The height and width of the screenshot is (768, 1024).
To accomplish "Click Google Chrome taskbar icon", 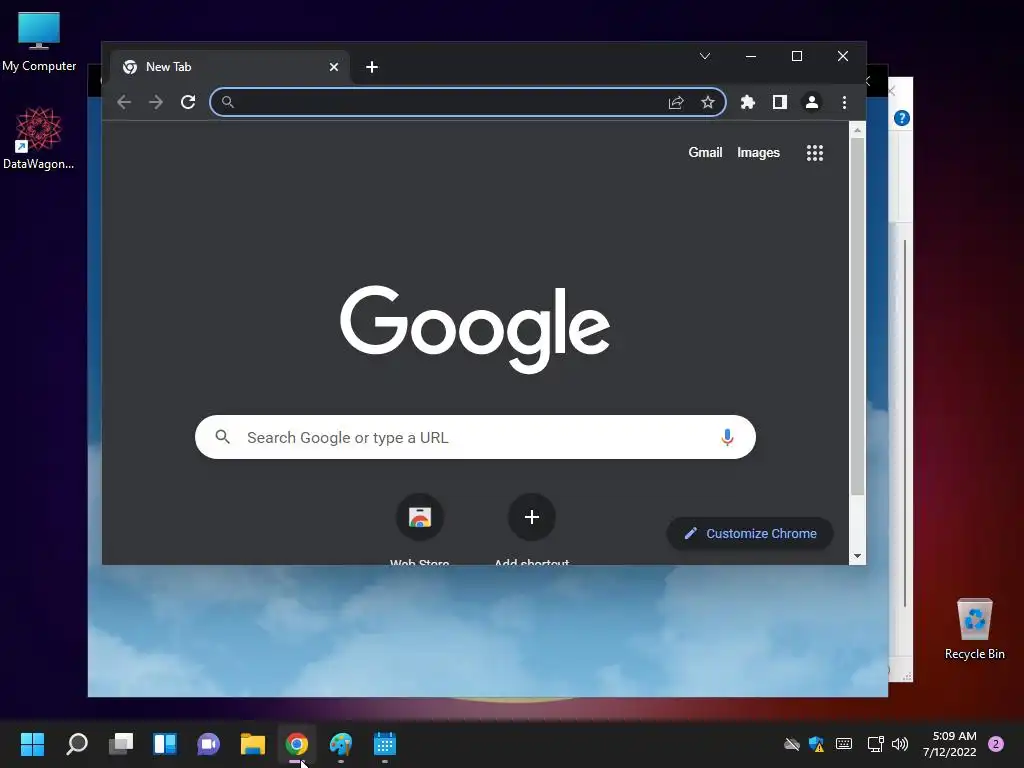I will [x=296, y=744].
